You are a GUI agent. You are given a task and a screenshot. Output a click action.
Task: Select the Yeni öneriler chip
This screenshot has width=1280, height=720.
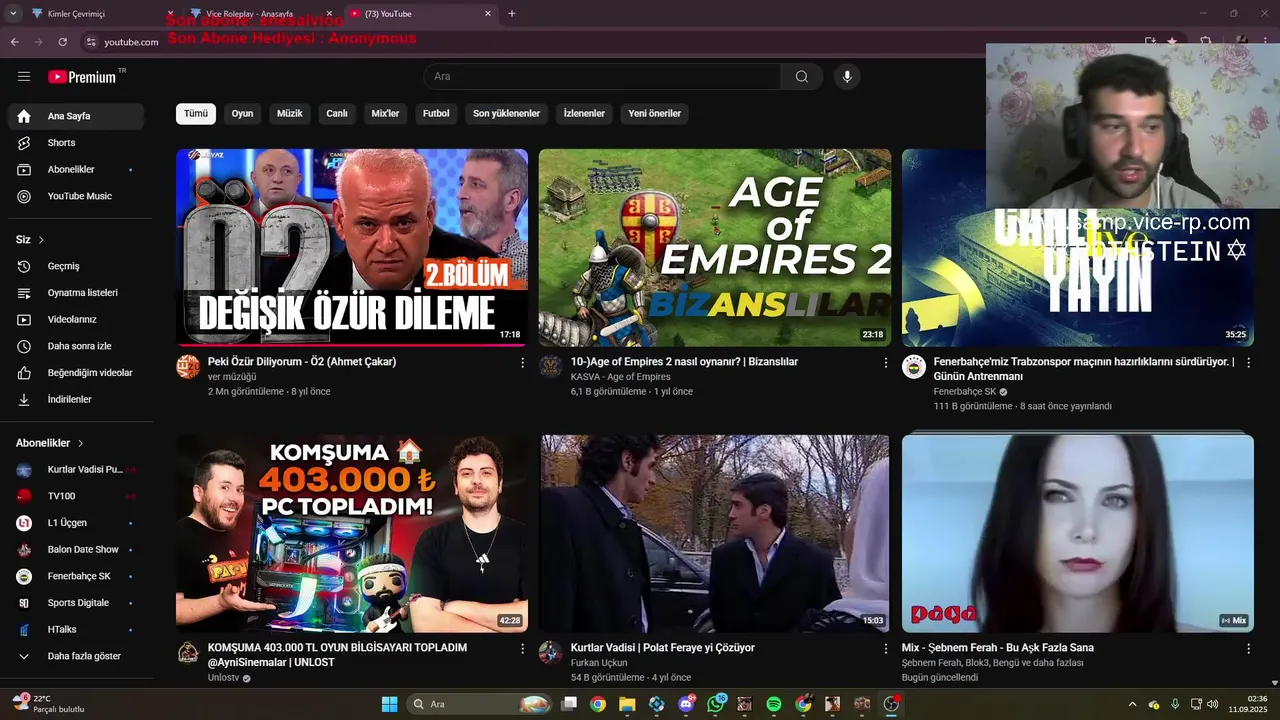click(x=654, y=114)
